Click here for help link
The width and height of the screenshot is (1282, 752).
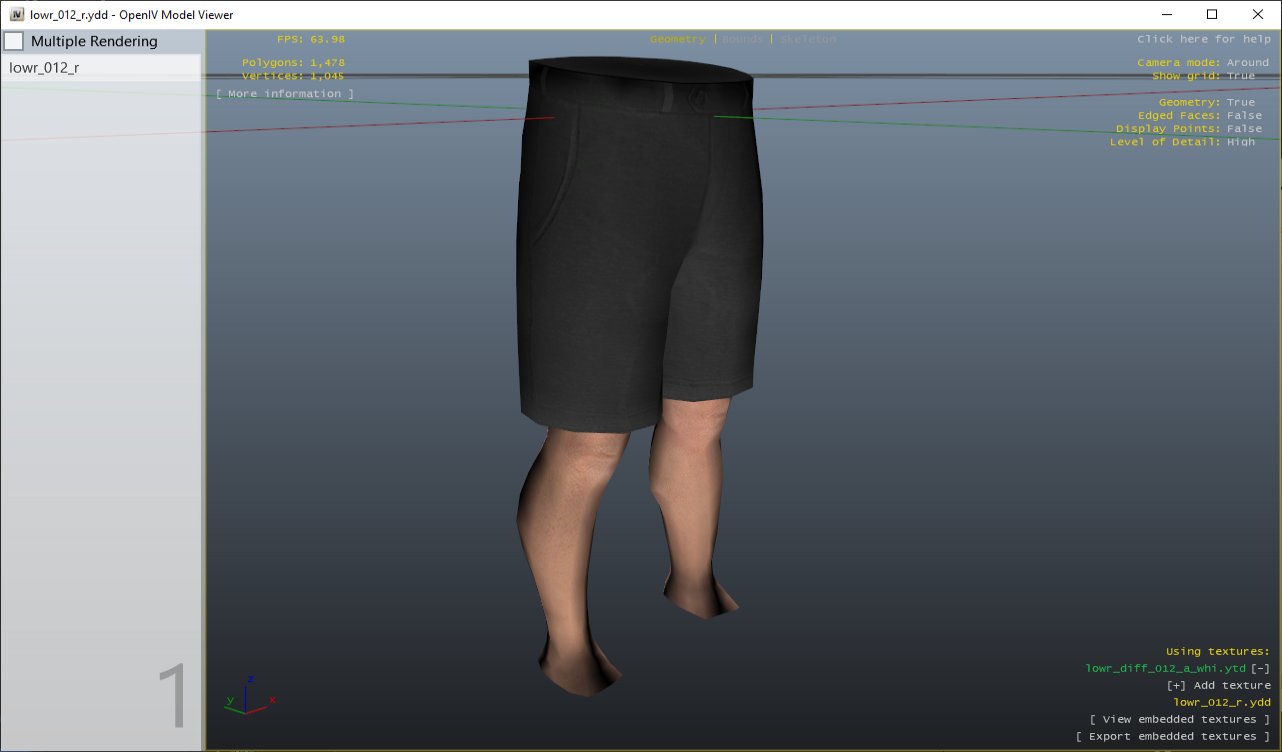coord(1204,38)
